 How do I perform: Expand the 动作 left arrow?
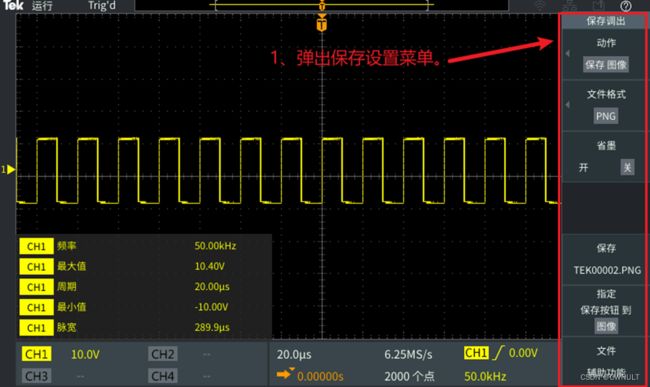pos(568,53)
